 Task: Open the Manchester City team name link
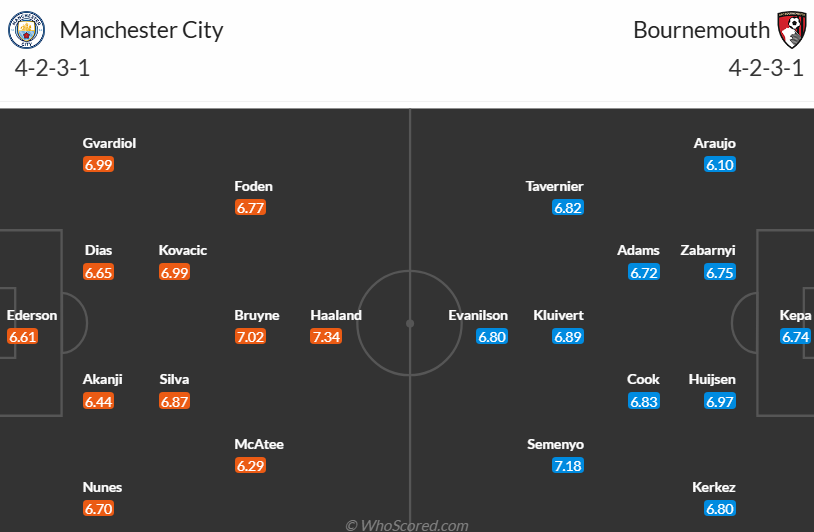141,30
